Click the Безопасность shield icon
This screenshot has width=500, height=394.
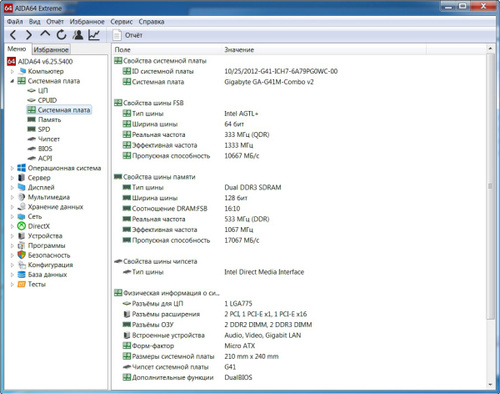tap(21, 255)
